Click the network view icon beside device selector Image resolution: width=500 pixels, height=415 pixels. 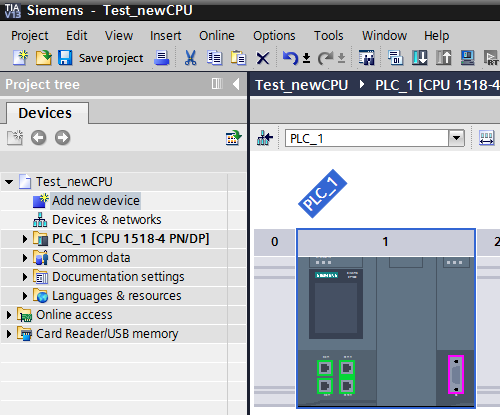(x=265, y=138)
